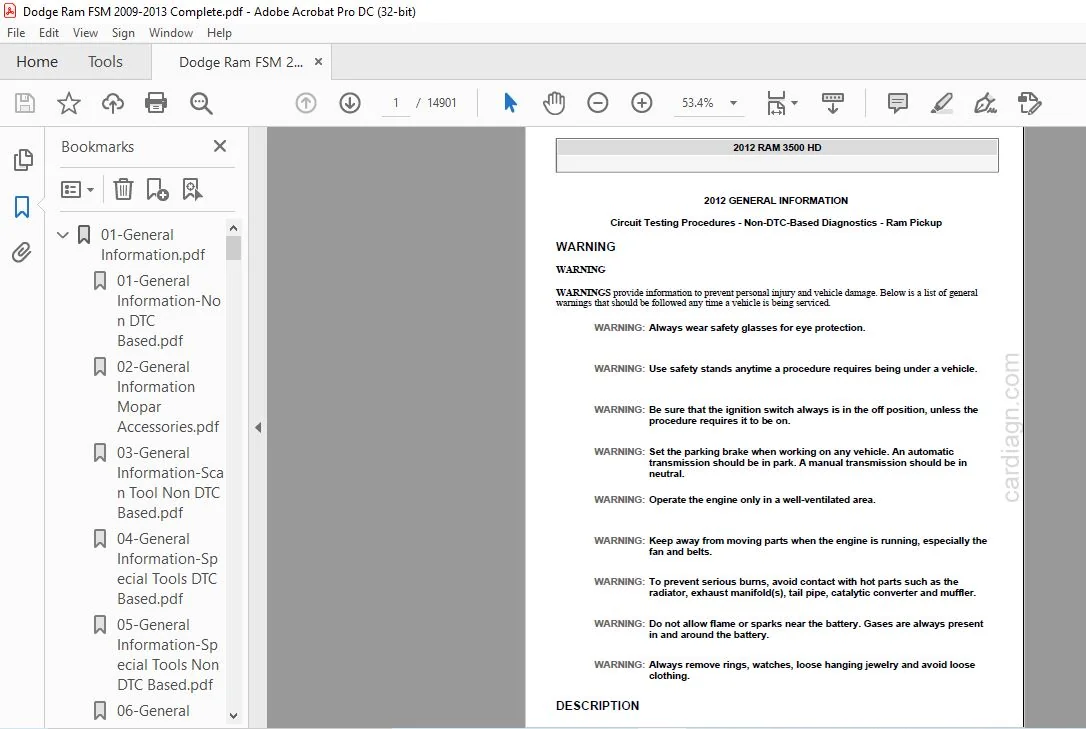Open the Window menu

click(x=170, y=33)
